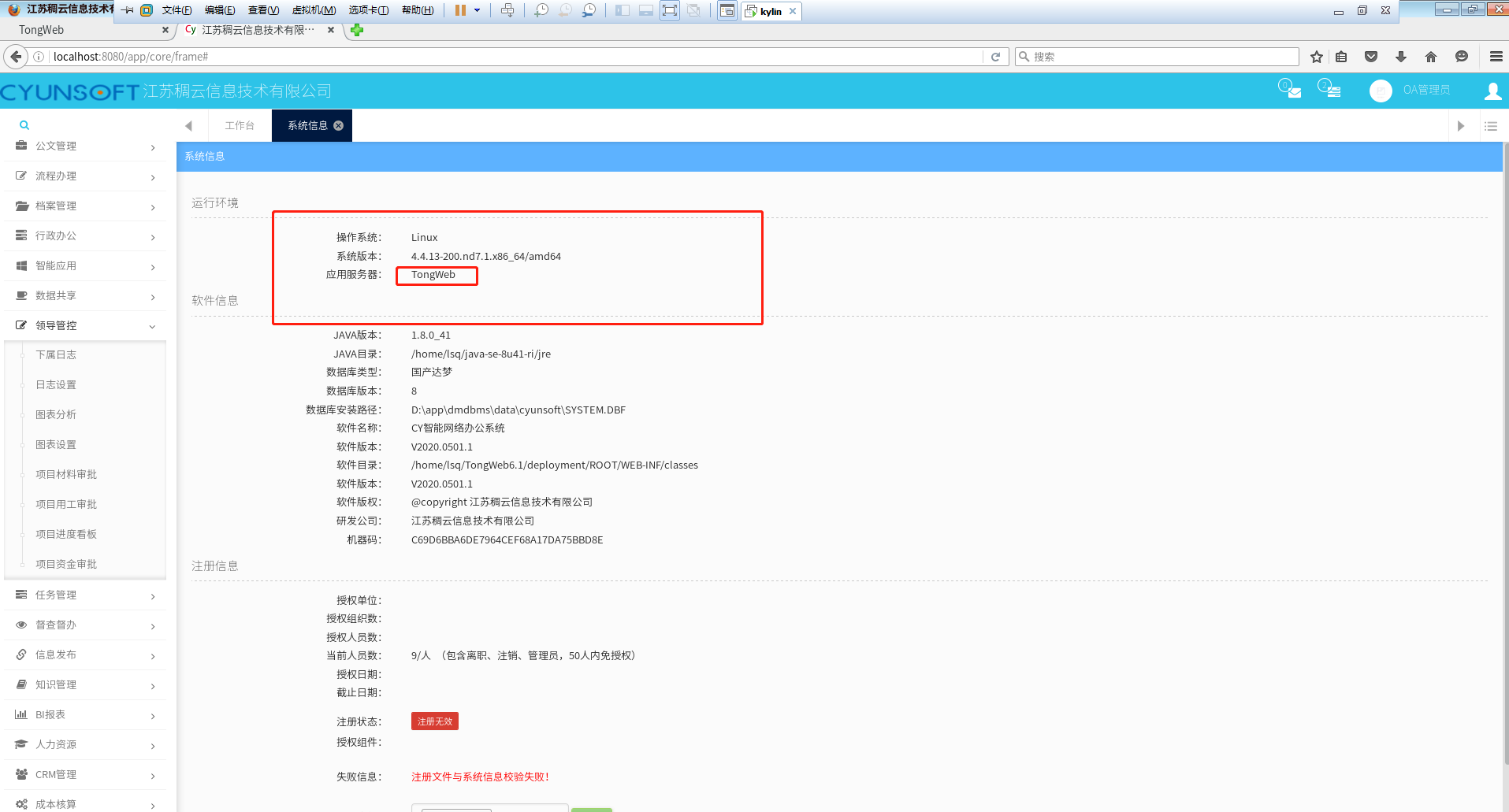This screenshot has width=1509, height=812.
Task: Expand the 任务管理 sidebar menu
Action: tap(85, 595)
